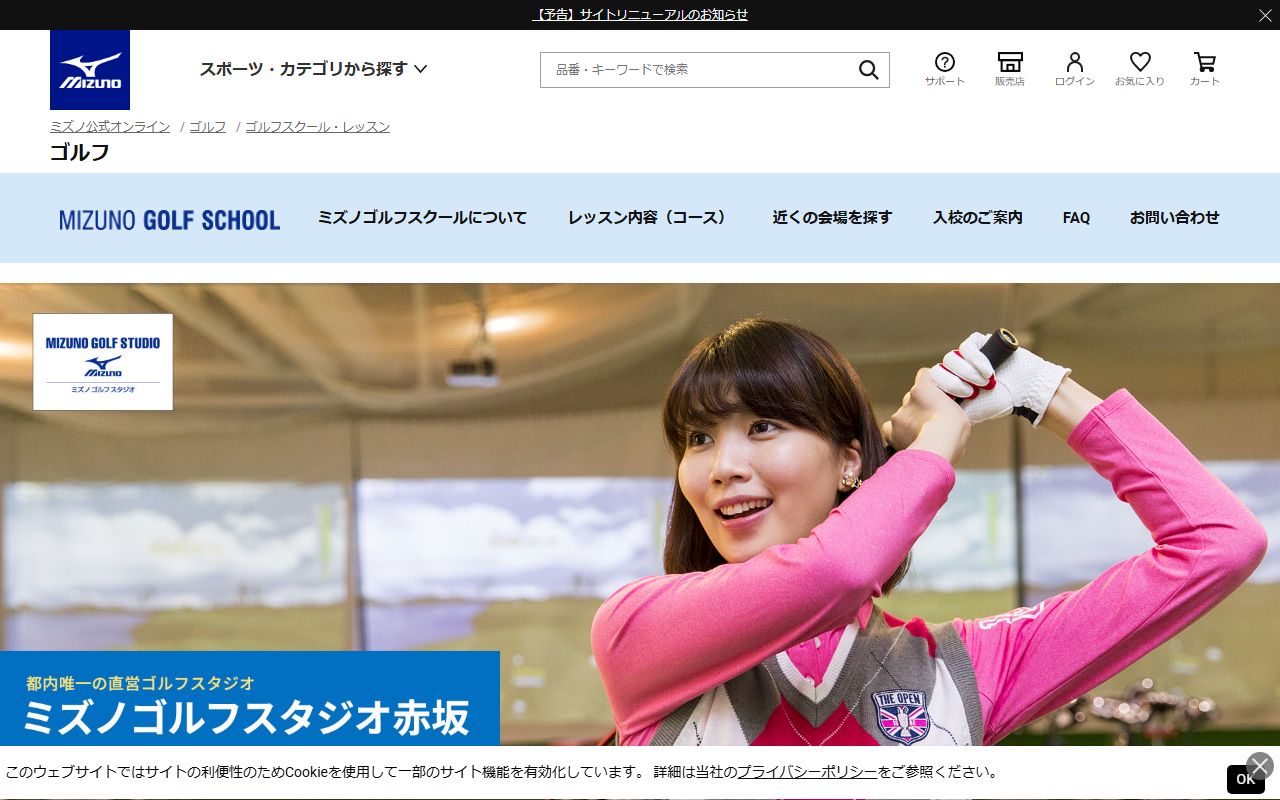
Task: Click the ミズノゴルフスタジオ赤坂 banner heading
Action: (246, 718)
